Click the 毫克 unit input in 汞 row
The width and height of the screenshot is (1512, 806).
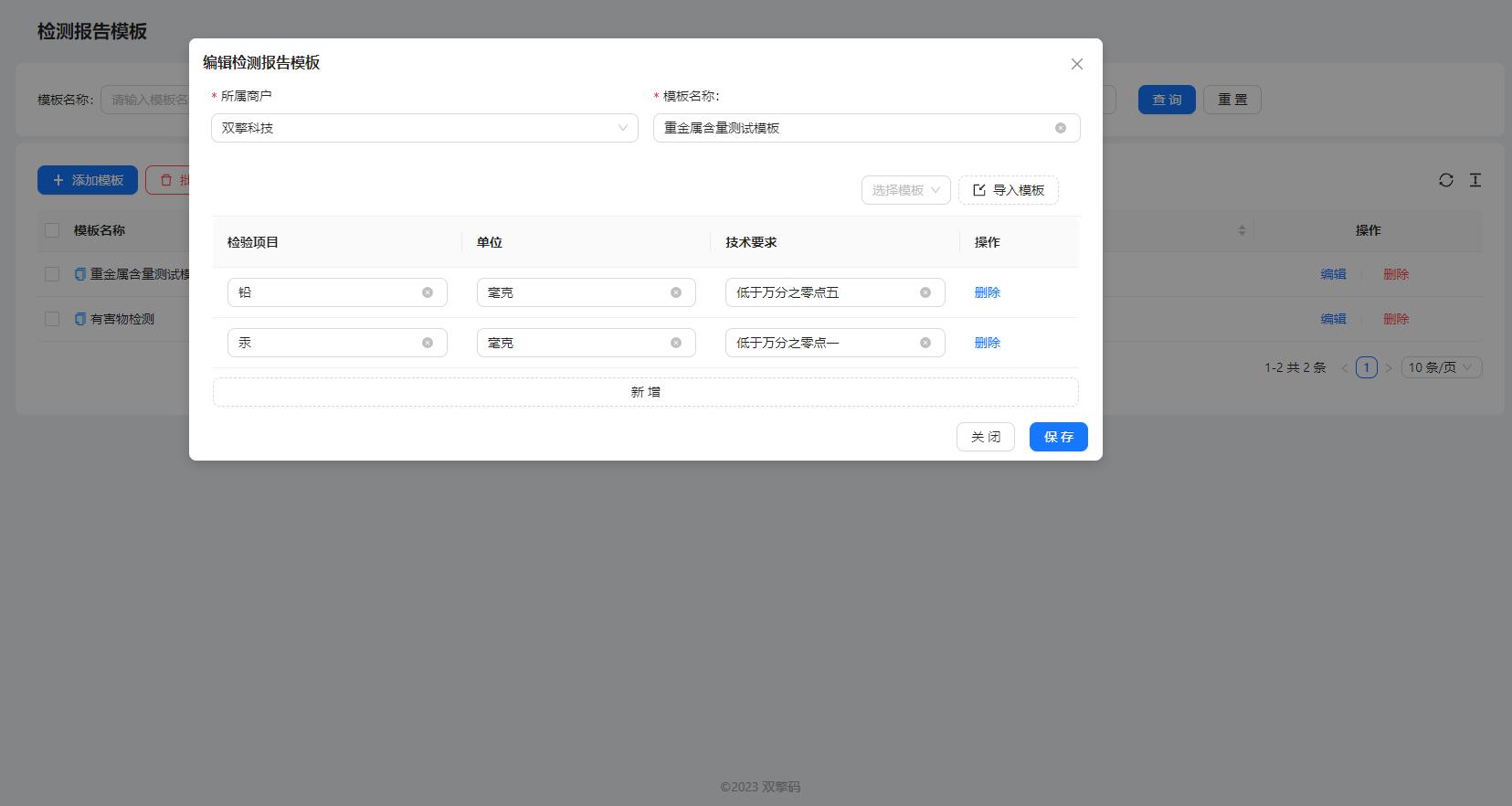(x=587, y=343)
